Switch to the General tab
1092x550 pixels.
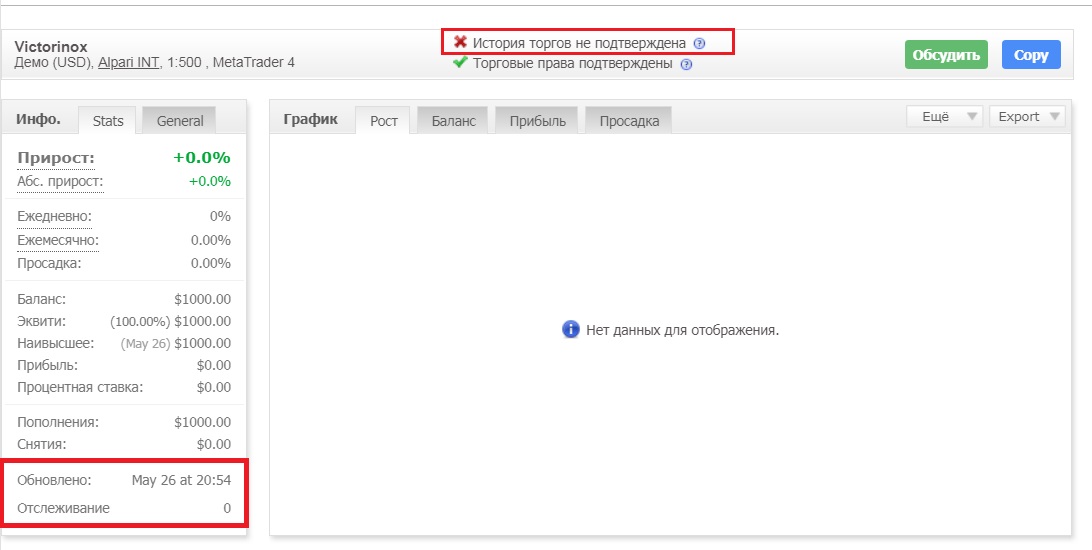(180, 120)
